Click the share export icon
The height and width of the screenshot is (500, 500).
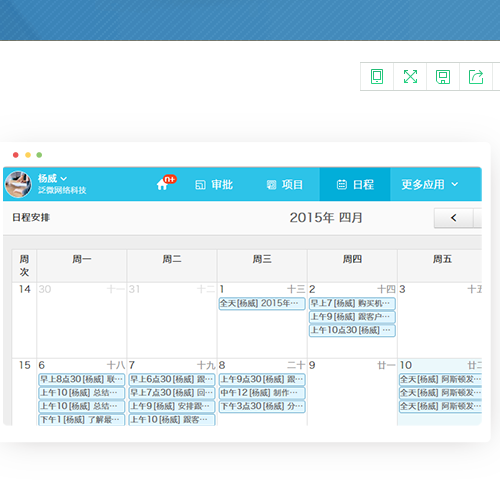click(476, 77)
